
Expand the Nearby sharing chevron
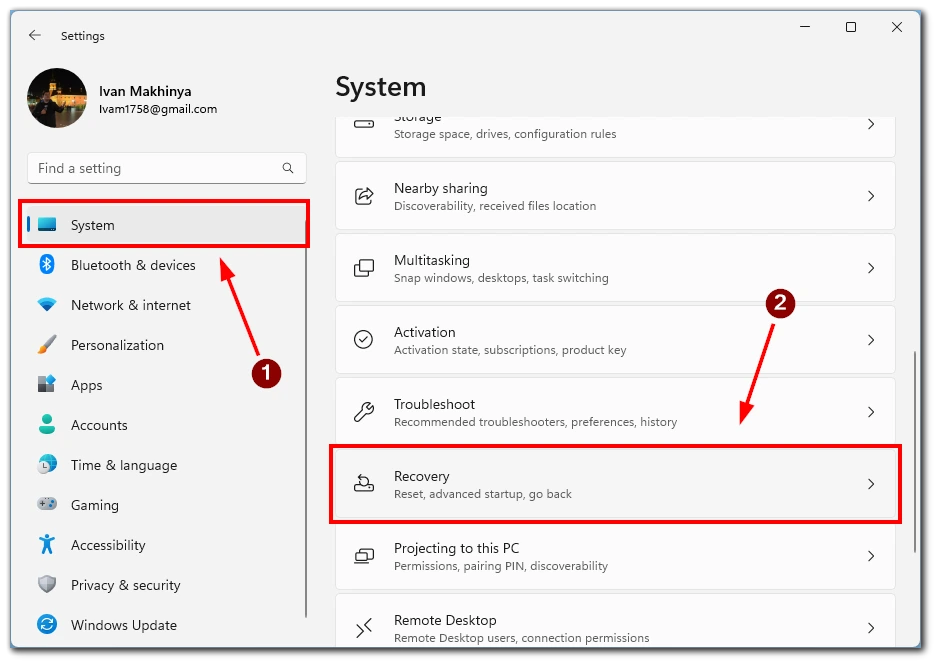tap(871, 196)
